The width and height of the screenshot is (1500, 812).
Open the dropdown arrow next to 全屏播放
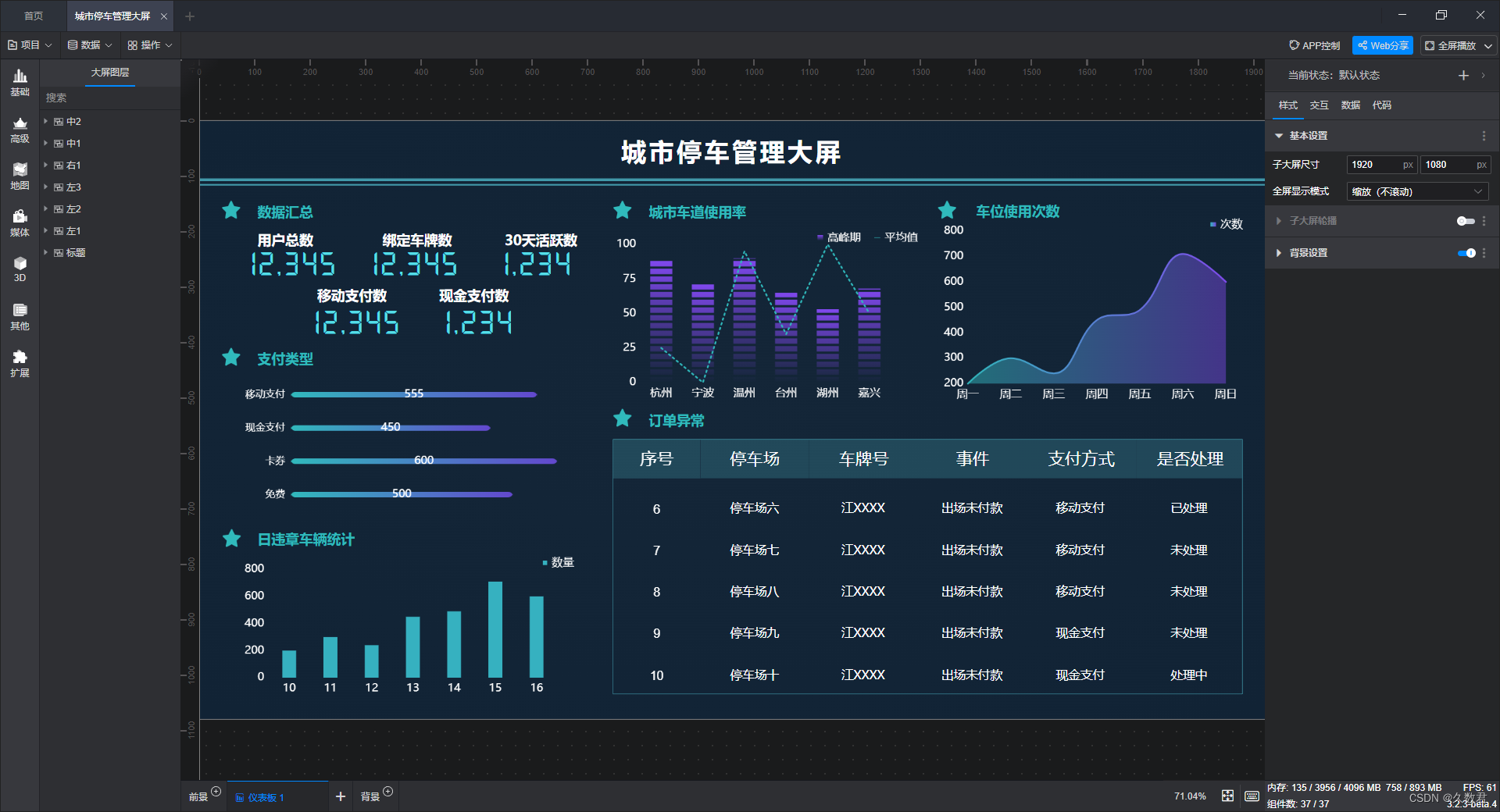click(x=1488, y=45)
